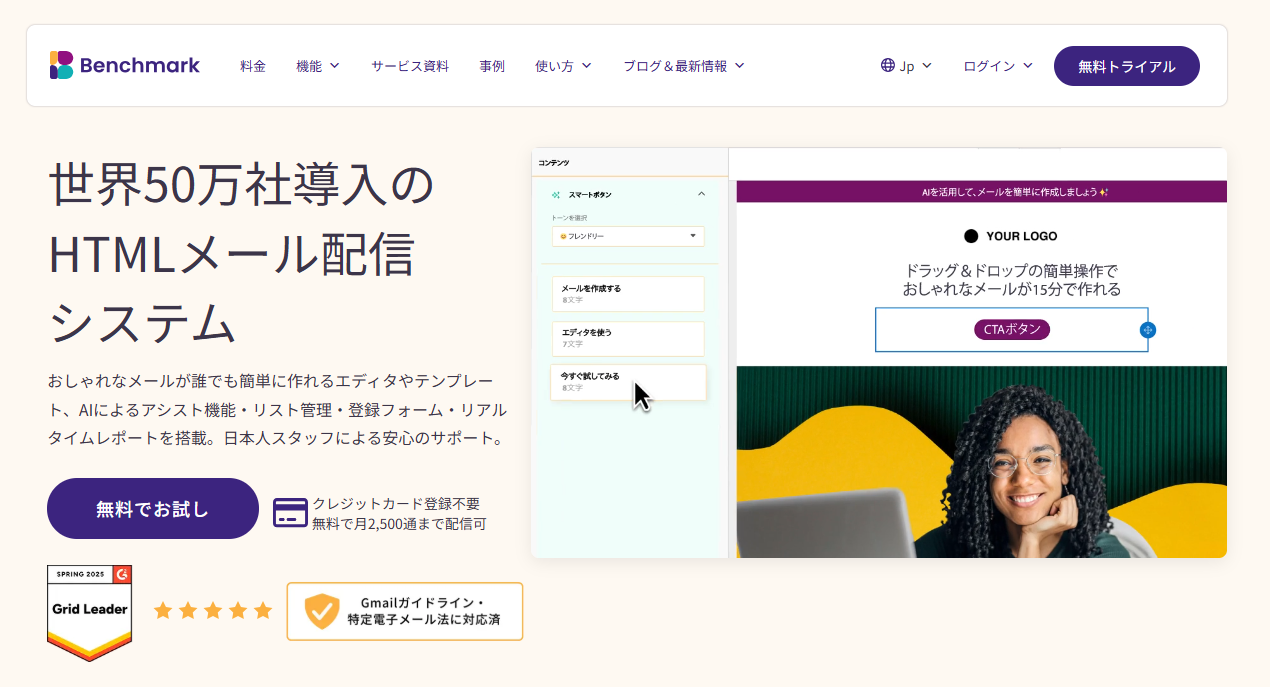Click the blue move handle icon
The height and width of the screenshot is (687, 1270).
[x=1148, y=330]
